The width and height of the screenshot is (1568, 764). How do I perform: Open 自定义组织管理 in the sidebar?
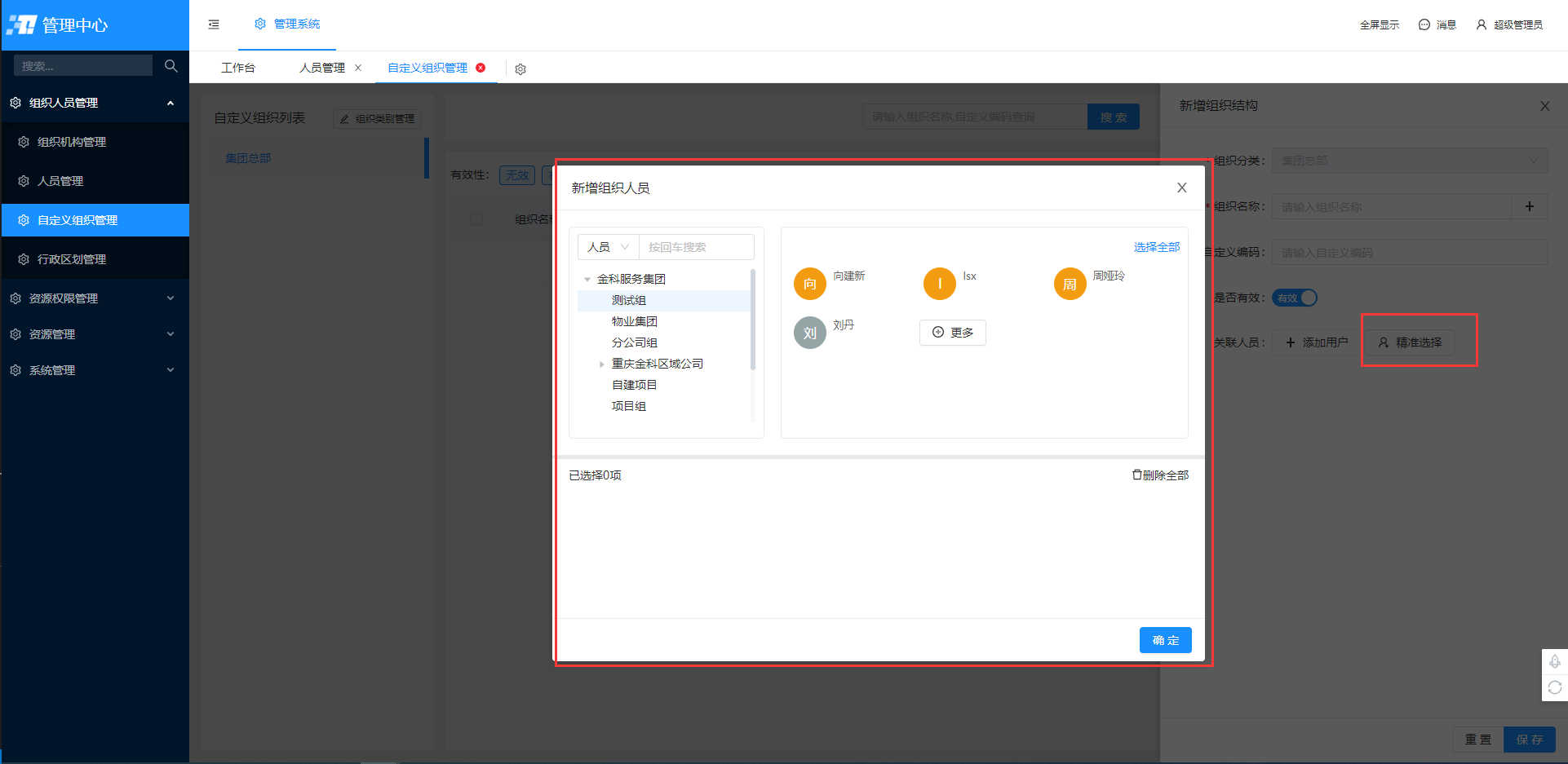(x=95, y=220)
